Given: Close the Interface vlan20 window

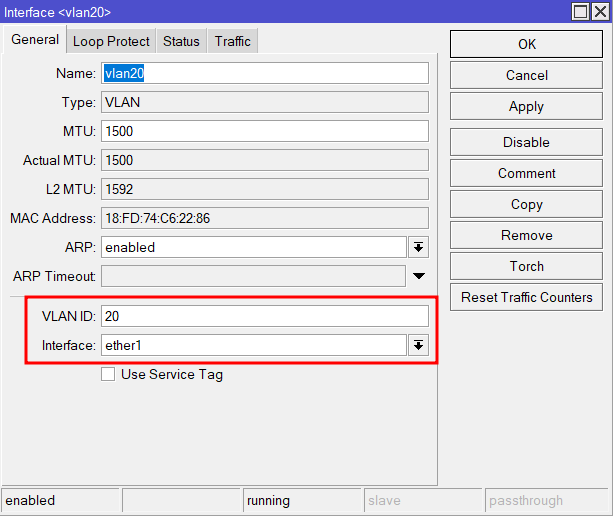Looking at the screenshot, I should [x=600, y=11].
